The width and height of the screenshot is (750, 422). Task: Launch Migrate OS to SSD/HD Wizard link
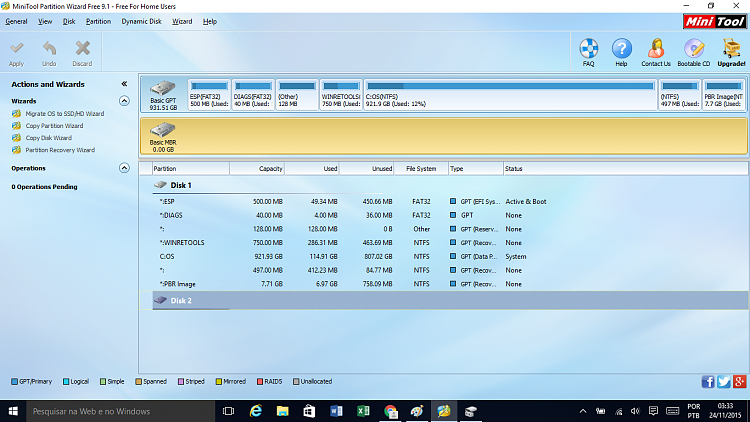coord(65,113)
